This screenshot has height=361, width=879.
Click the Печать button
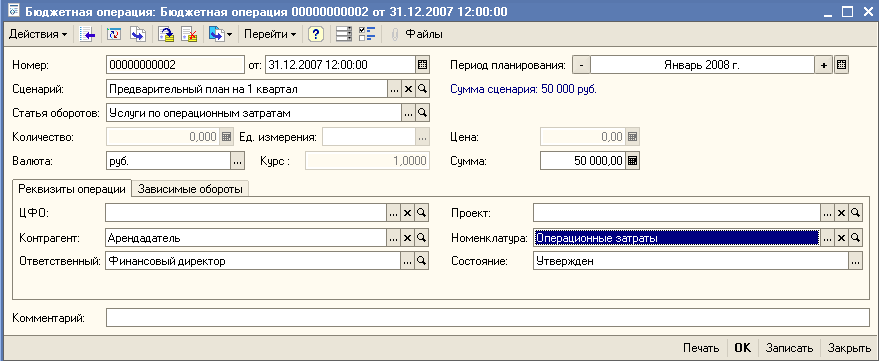pyautogui.click(x=701, y=348)
